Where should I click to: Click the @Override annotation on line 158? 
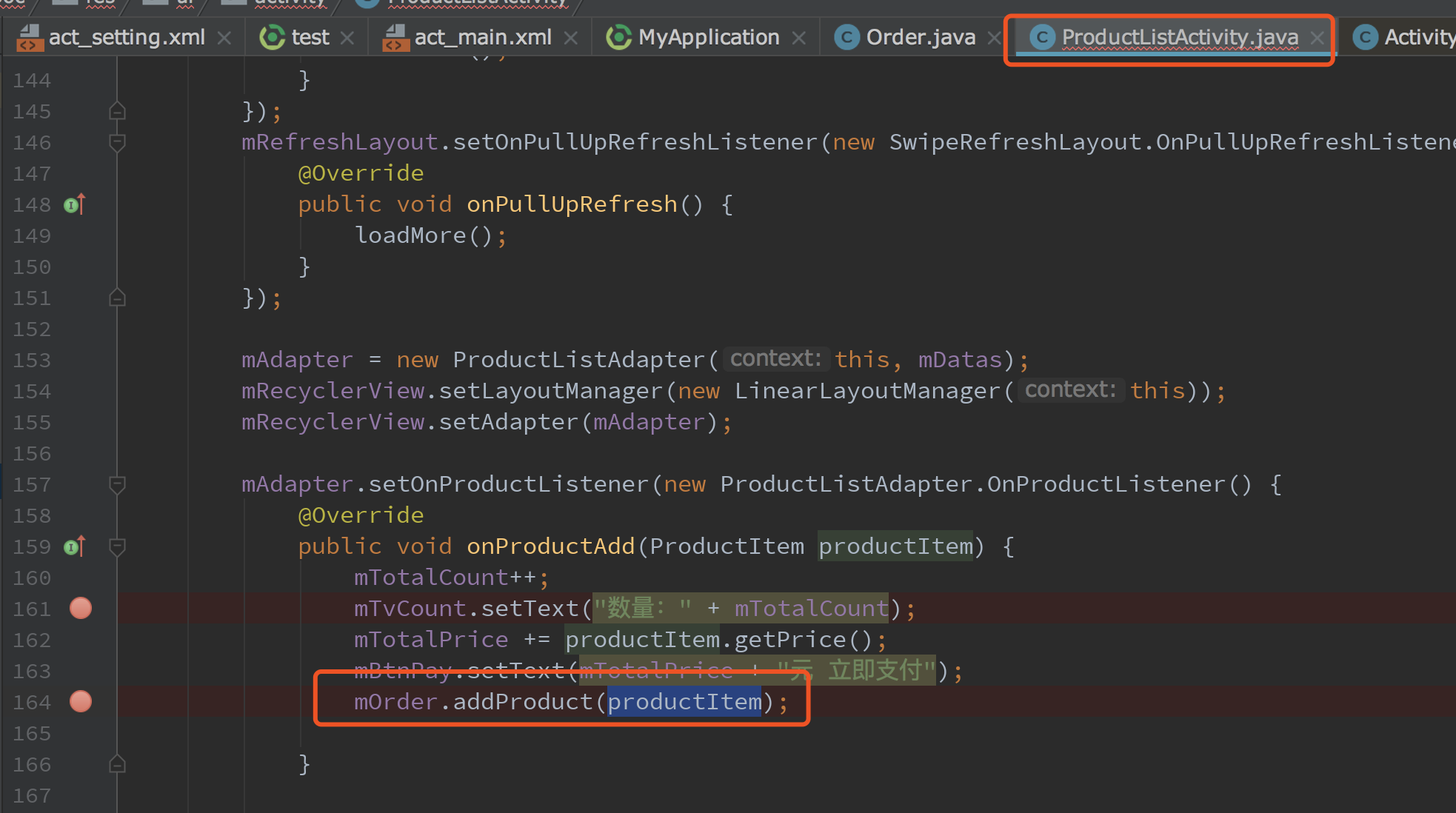pyautogui.click(x=361, y=515)
